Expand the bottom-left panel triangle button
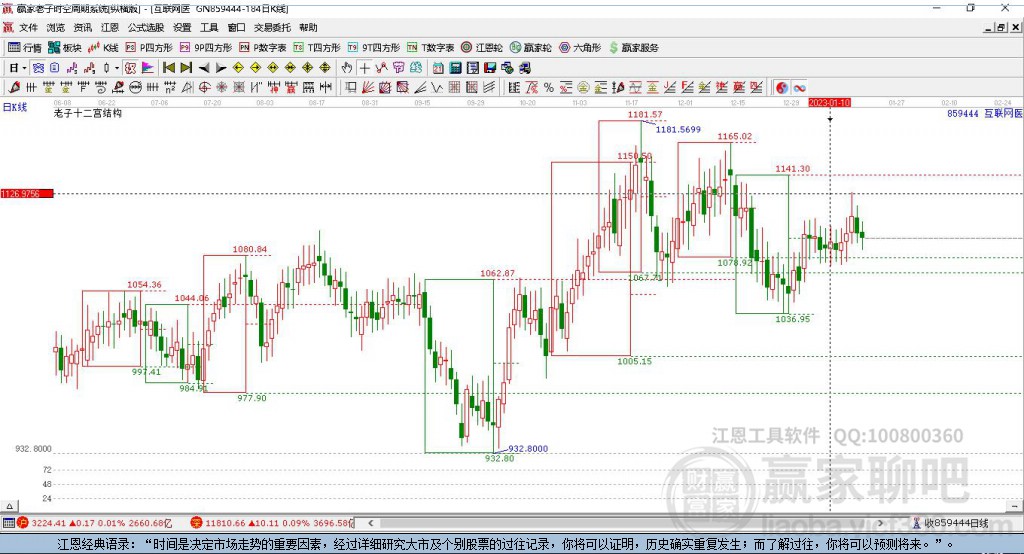The image size is (1024, 554). click(9, 506)
